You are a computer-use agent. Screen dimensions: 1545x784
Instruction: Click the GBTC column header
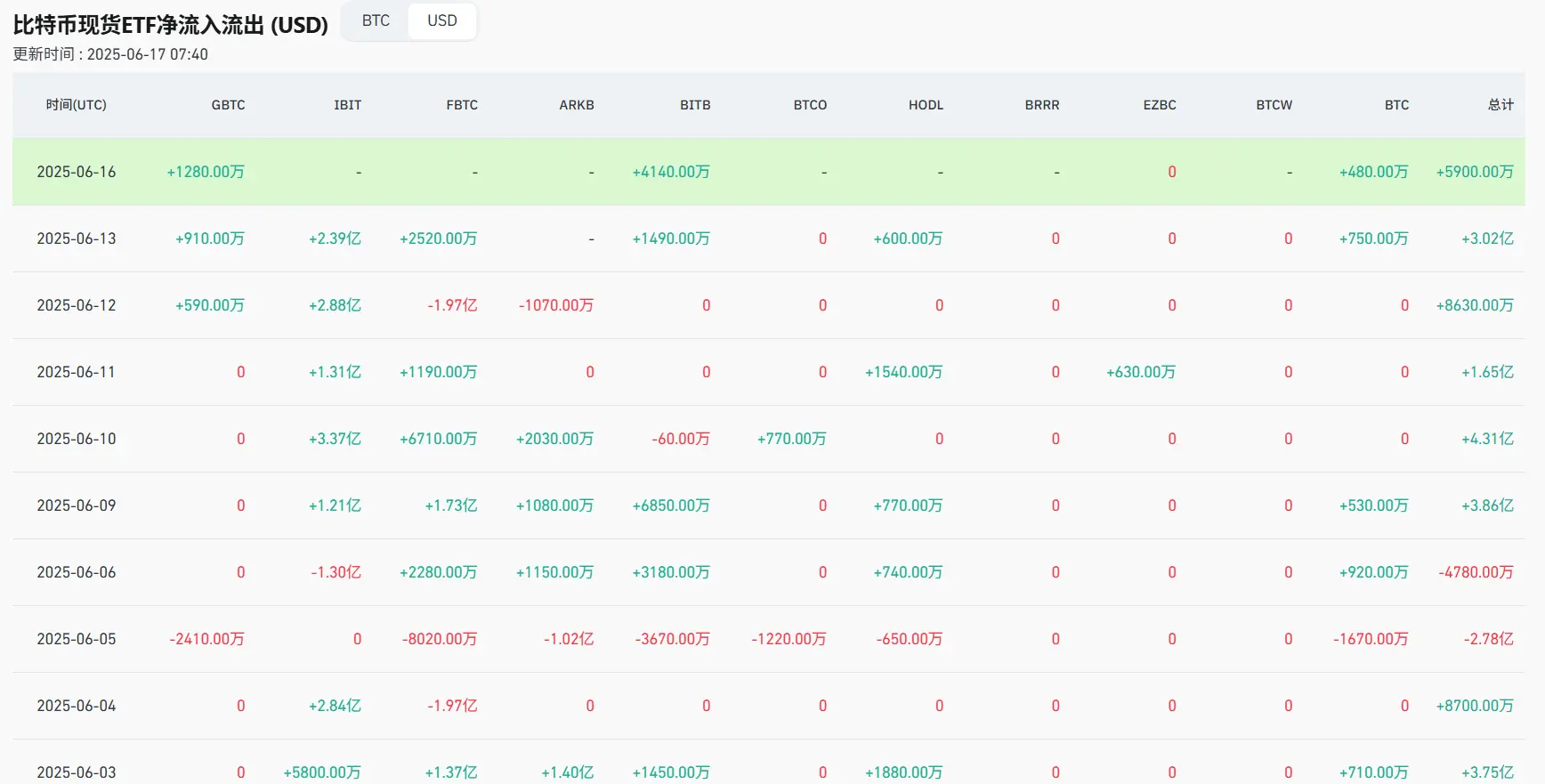click(x=228, y=105)
